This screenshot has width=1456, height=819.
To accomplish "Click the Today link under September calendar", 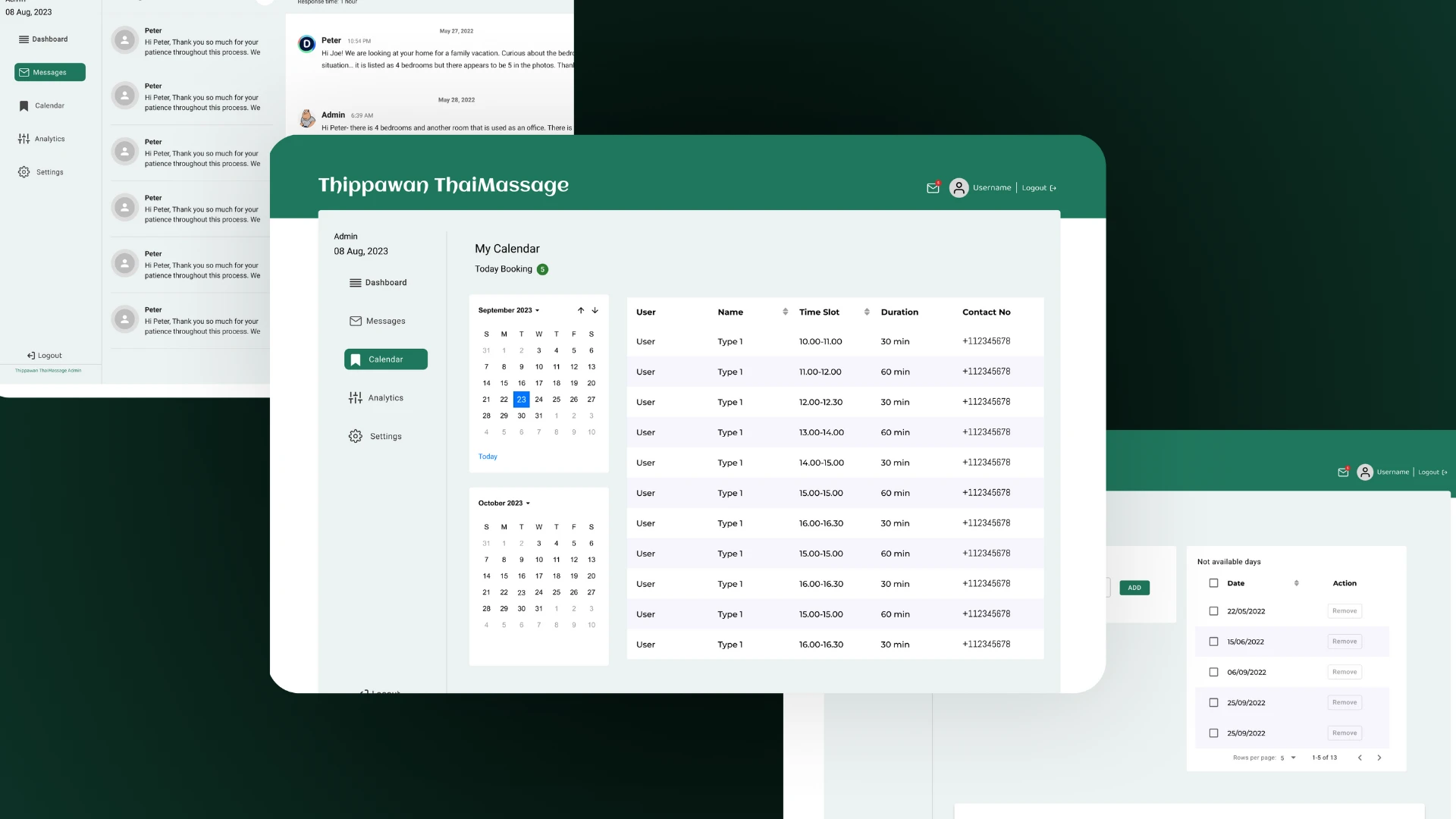I will 488,457.
